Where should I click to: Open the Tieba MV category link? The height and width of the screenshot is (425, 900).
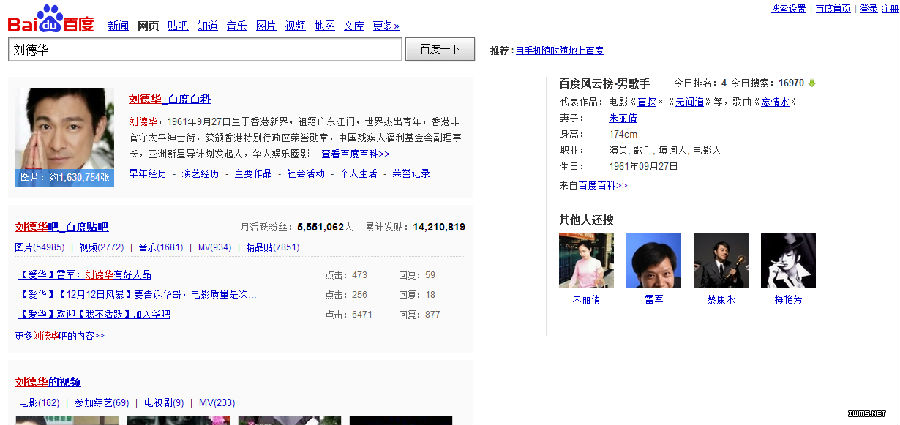pyautogui.click(x=215, y=248)
